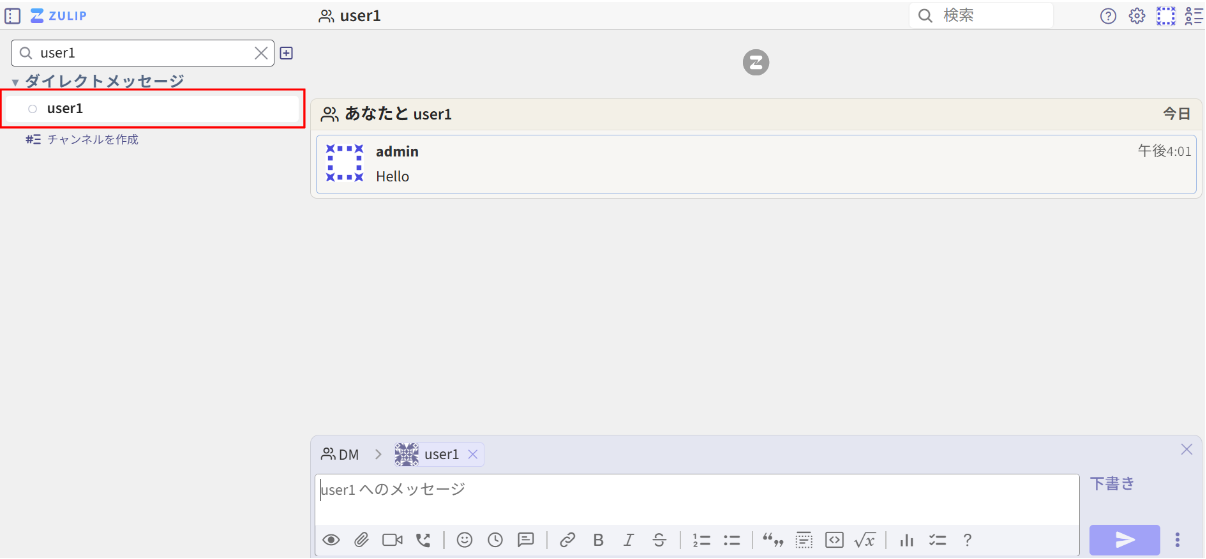Click the チャンネルを作成 link
The height and width of the screenshot is (559, 1206).
[92, 140]
